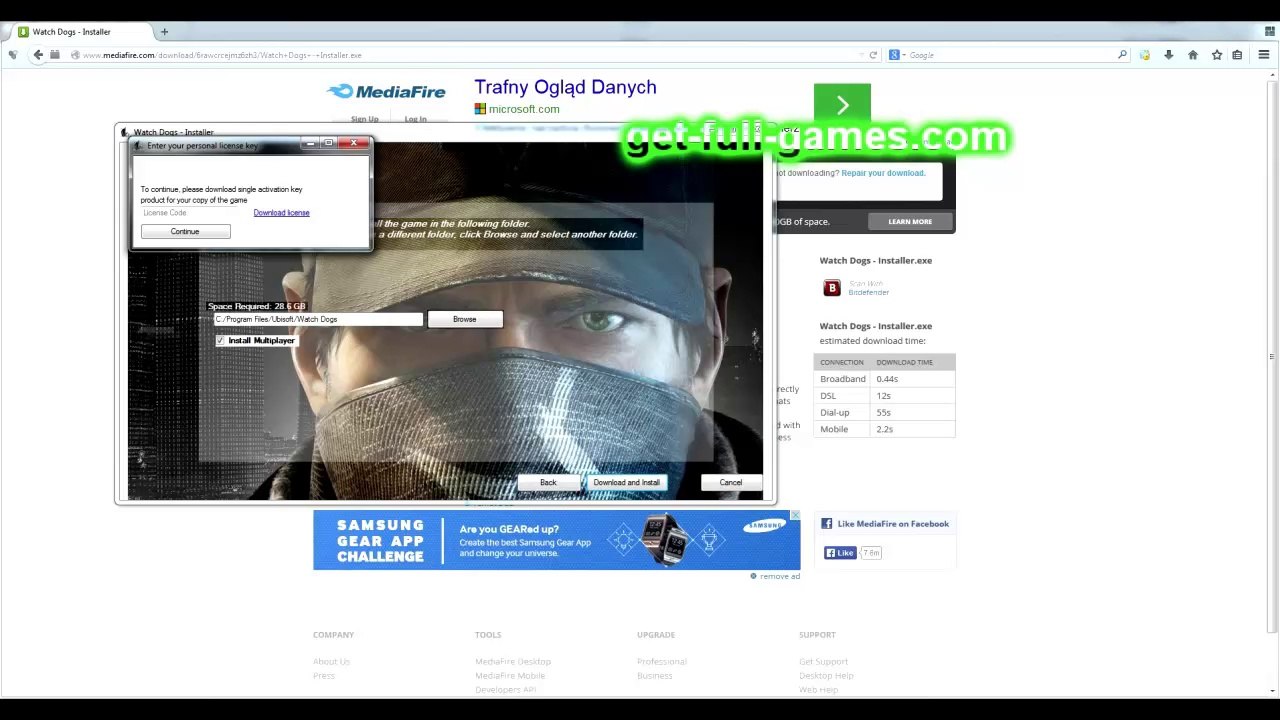Close the license key dialog

(353, 144)
